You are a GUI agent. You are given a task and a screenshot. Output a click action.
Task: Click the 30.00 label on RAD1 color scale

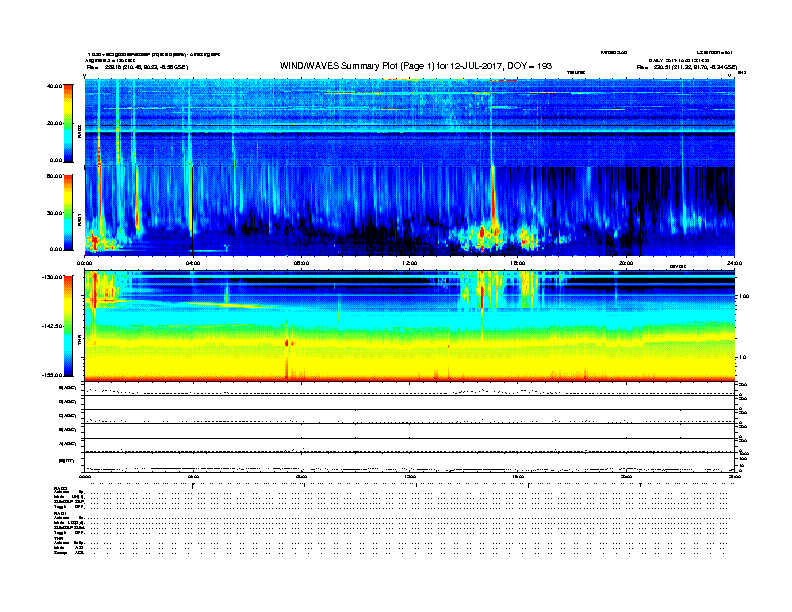pos(54,213)
